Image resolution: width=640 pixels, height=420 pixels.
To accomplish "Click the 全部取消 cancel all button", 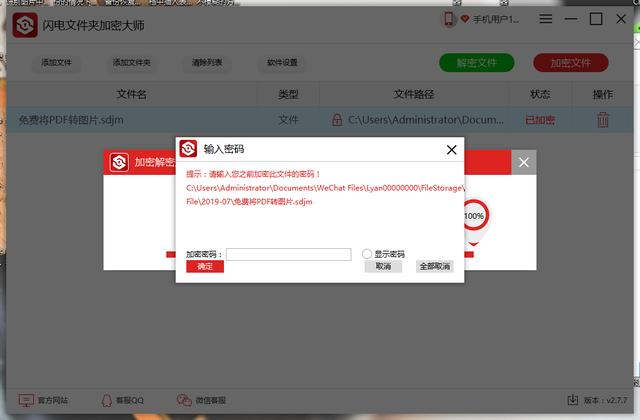I will (x=435, y=267).
